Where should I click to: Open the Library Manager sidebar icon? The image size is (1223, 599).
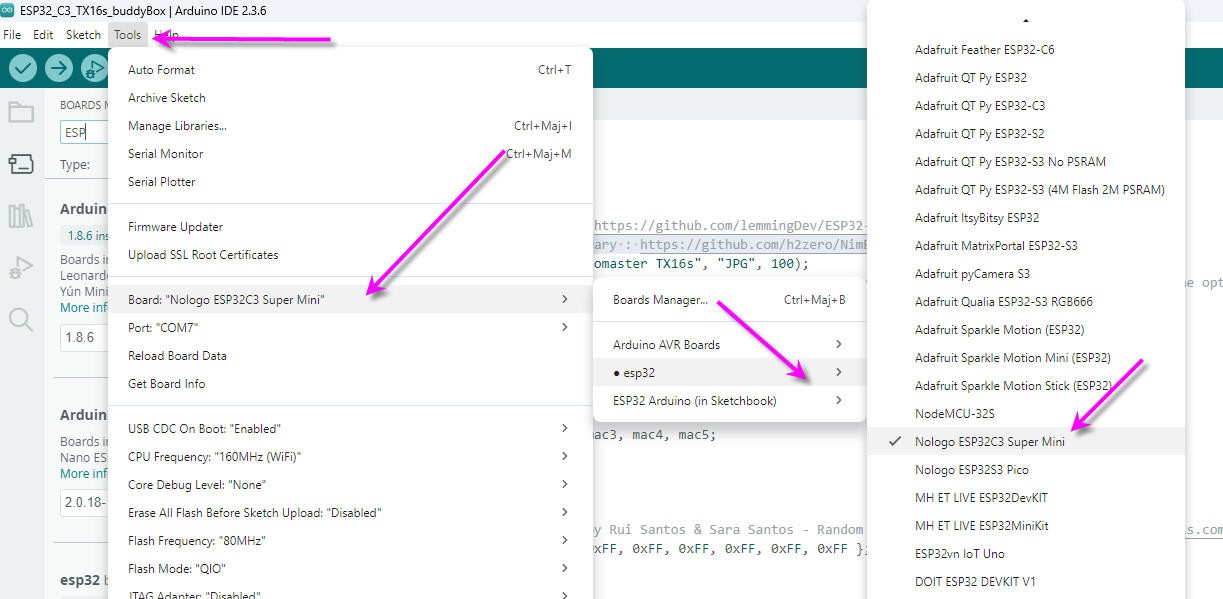tap(21, 216)
